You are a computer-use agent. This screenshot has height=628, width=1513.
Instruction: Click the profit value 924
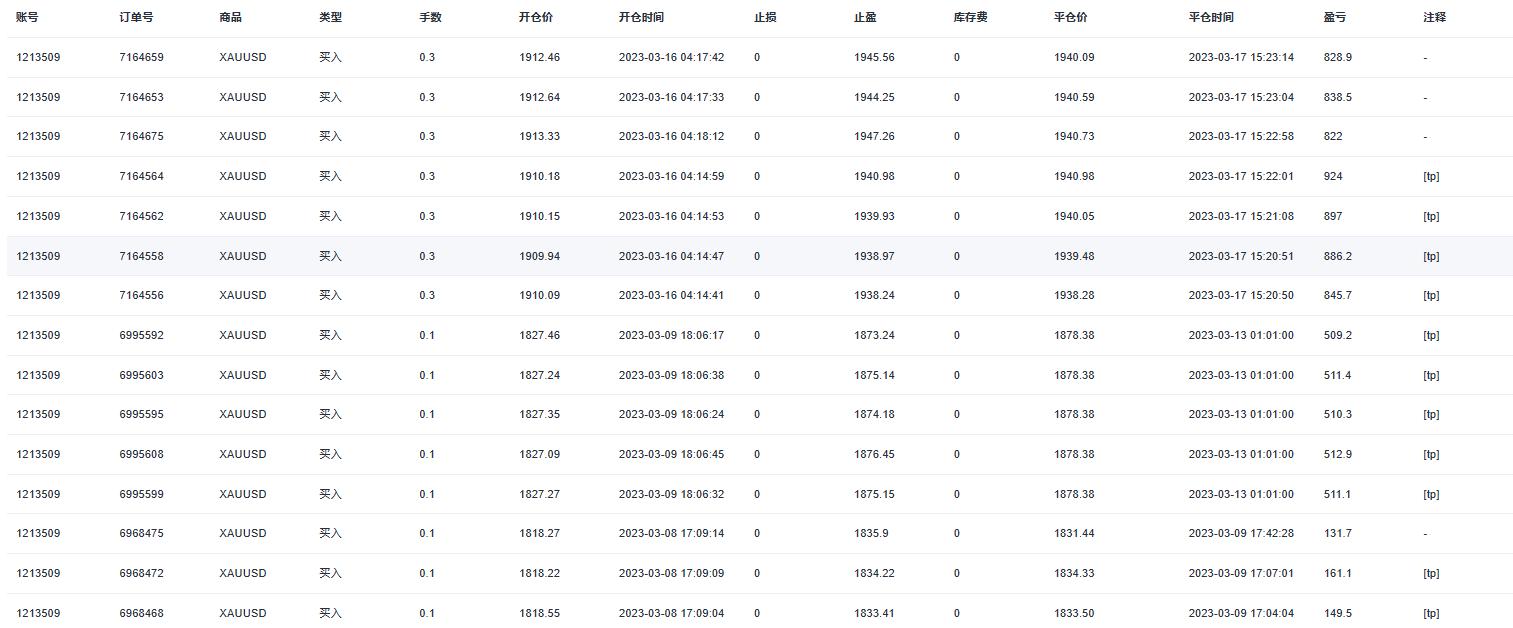1333,176
